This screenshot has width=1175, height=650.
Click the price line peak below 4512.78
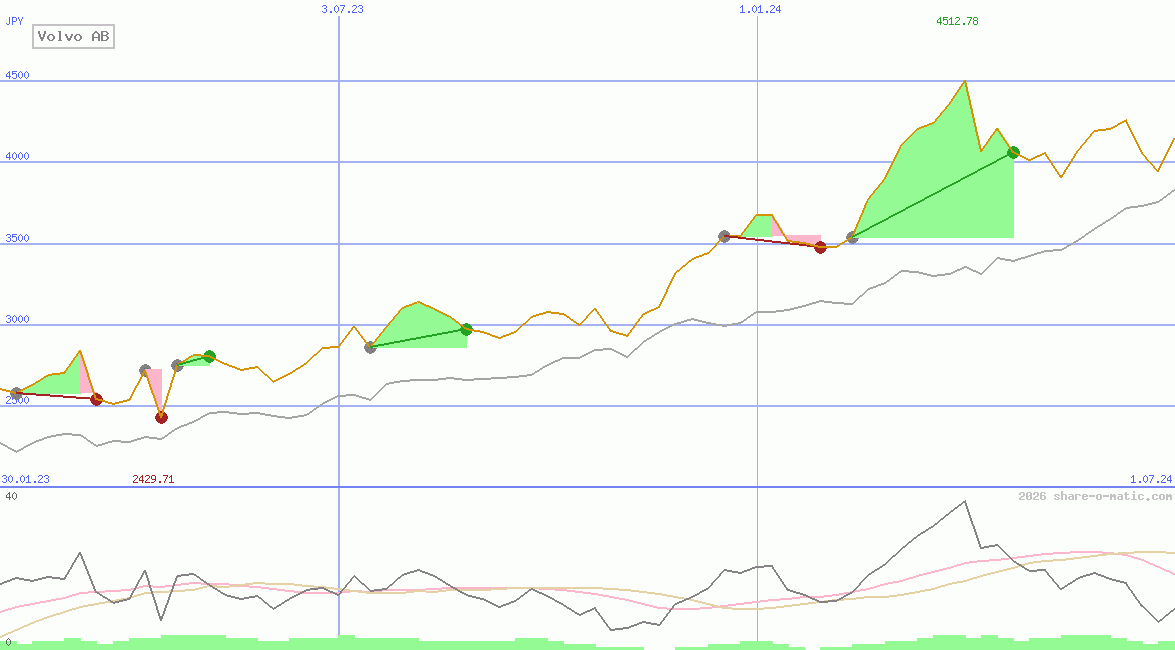(964, 82)
